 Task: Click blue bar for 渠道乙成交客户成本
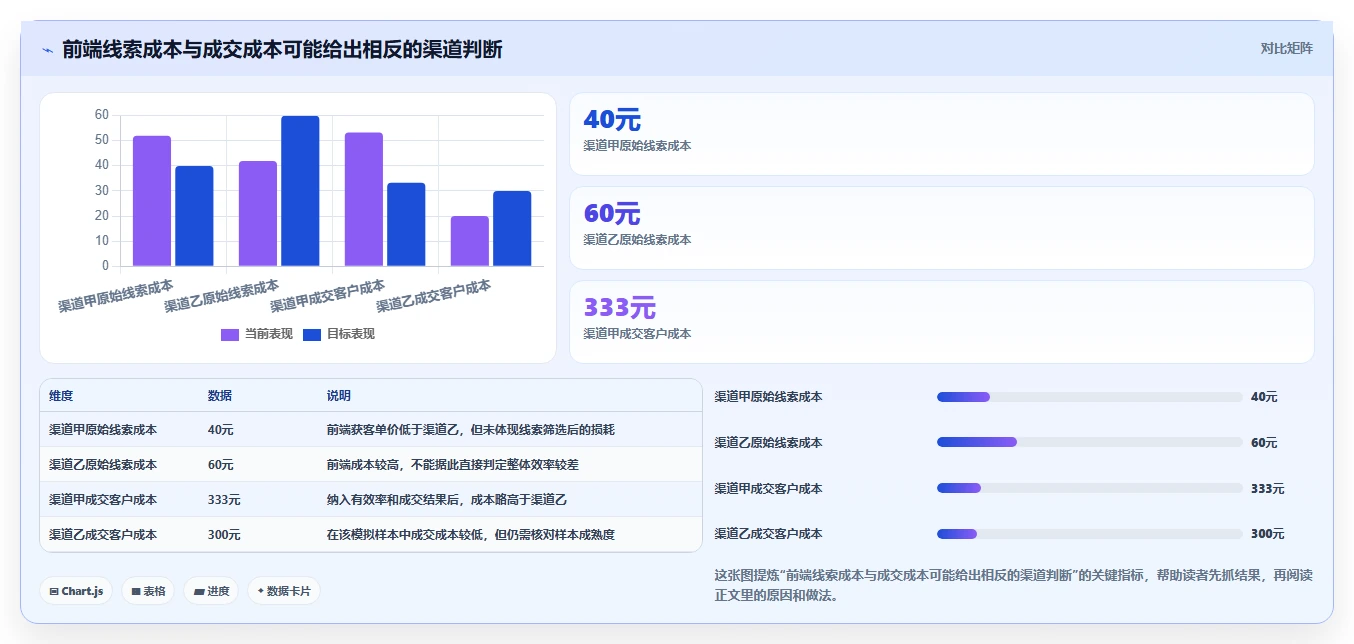(512, 228)
